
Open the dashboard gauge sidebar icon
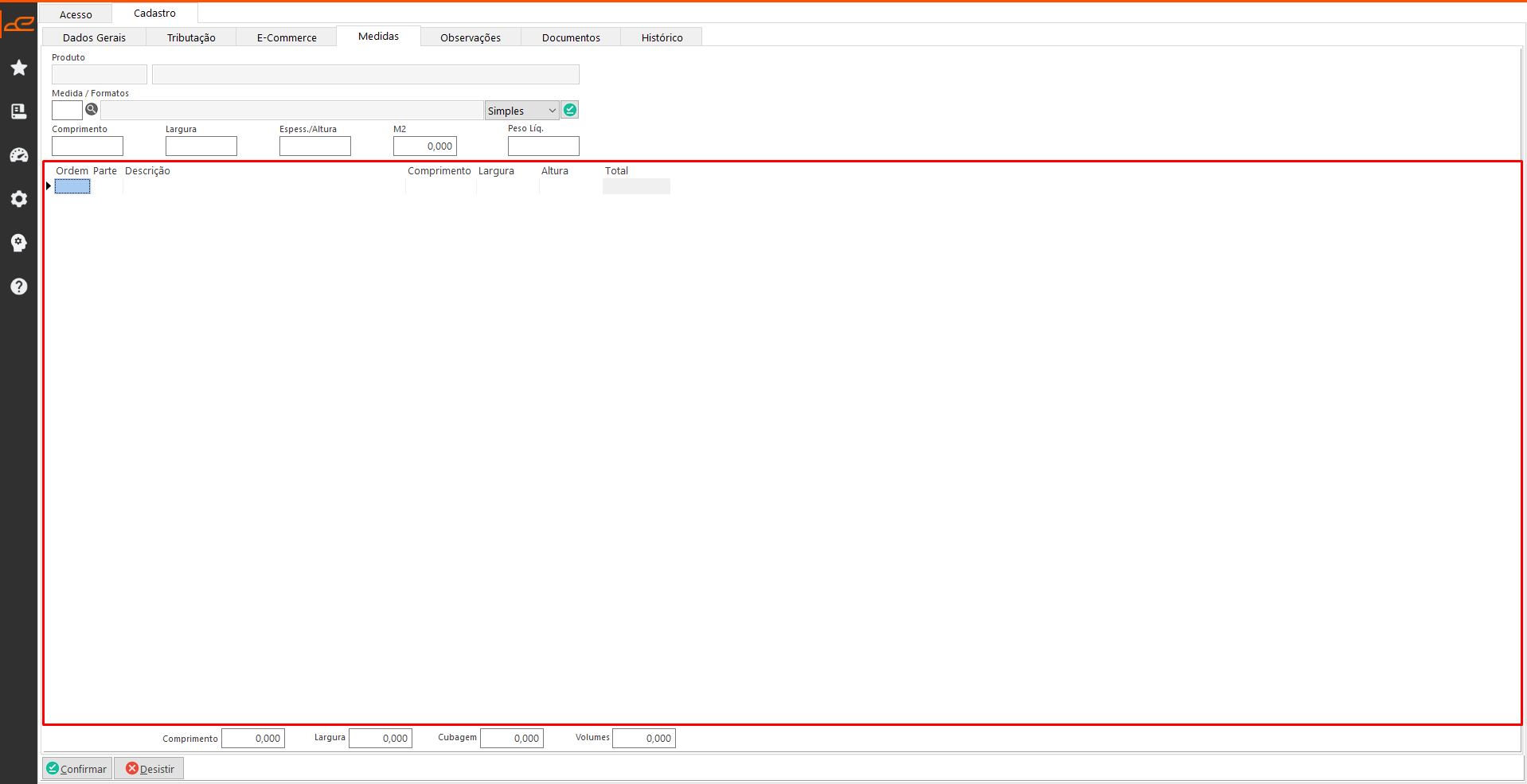19,155
